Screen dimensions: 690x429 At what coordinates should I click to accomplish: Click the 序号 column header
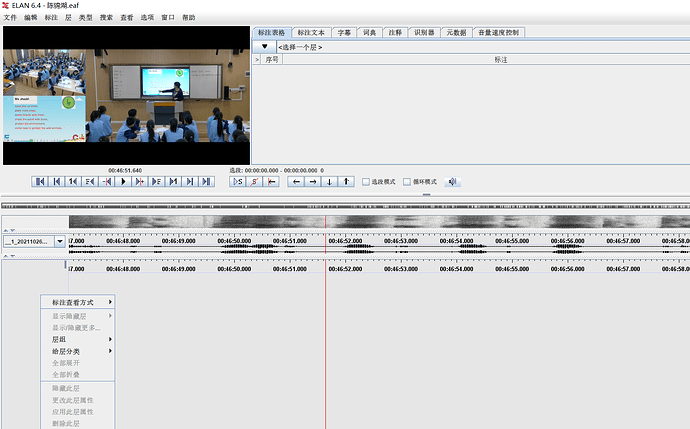[272, 59]
